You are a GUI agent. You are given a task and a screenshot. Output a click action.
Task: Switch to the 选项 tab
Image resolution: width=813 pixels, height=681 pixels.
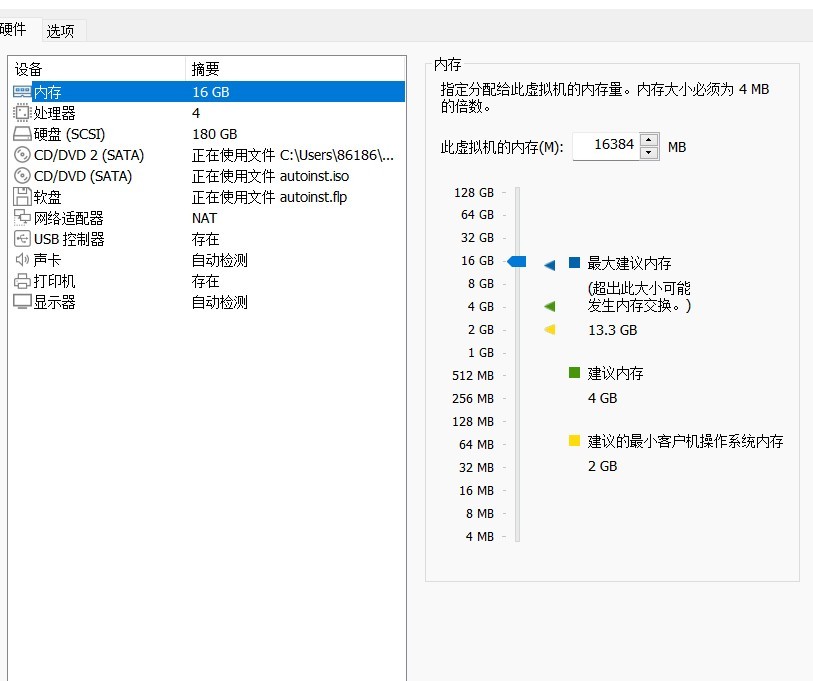click(x=60, y=31)
